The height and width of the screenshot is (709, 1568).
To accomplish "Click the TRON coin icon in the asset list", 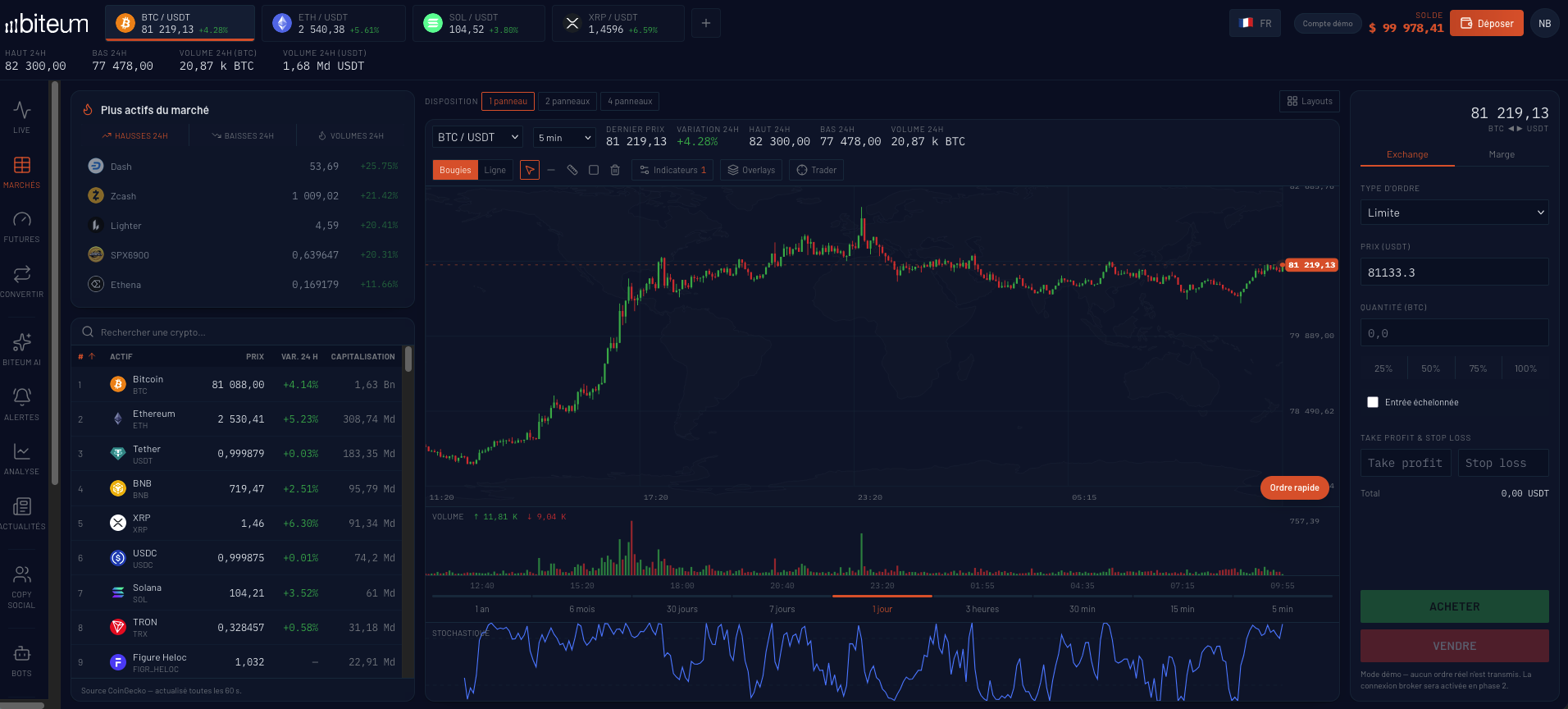I will pos(118,627).
